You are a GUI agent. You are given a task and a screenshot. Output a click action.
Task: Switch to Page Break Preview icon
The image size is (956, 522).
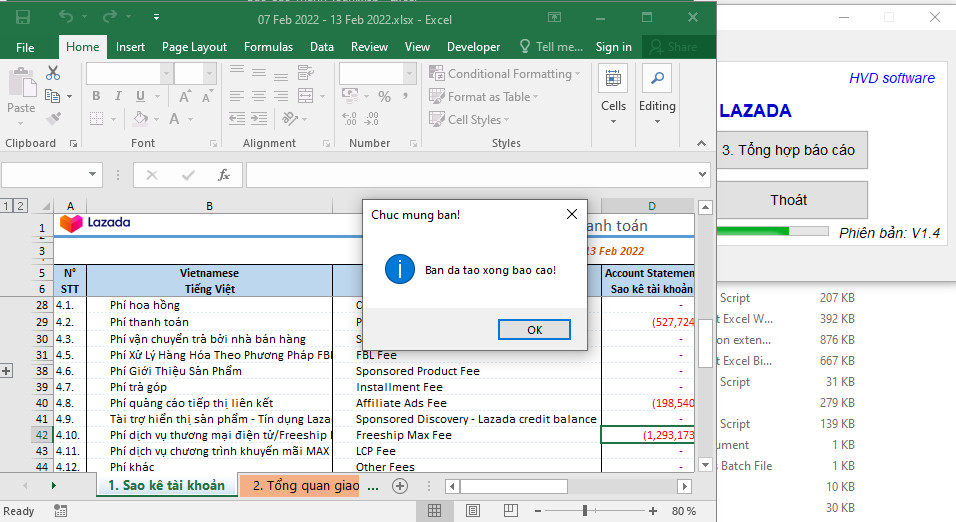[x=511, y=510]
